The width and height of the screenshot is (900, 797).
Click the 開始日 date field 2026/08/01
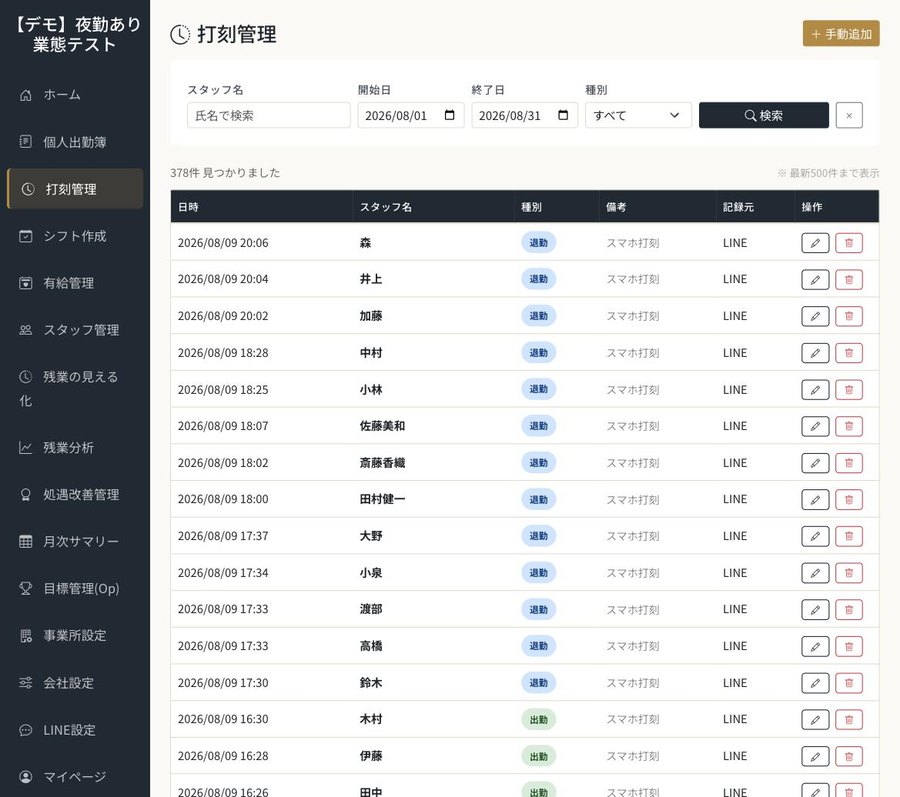410,115
